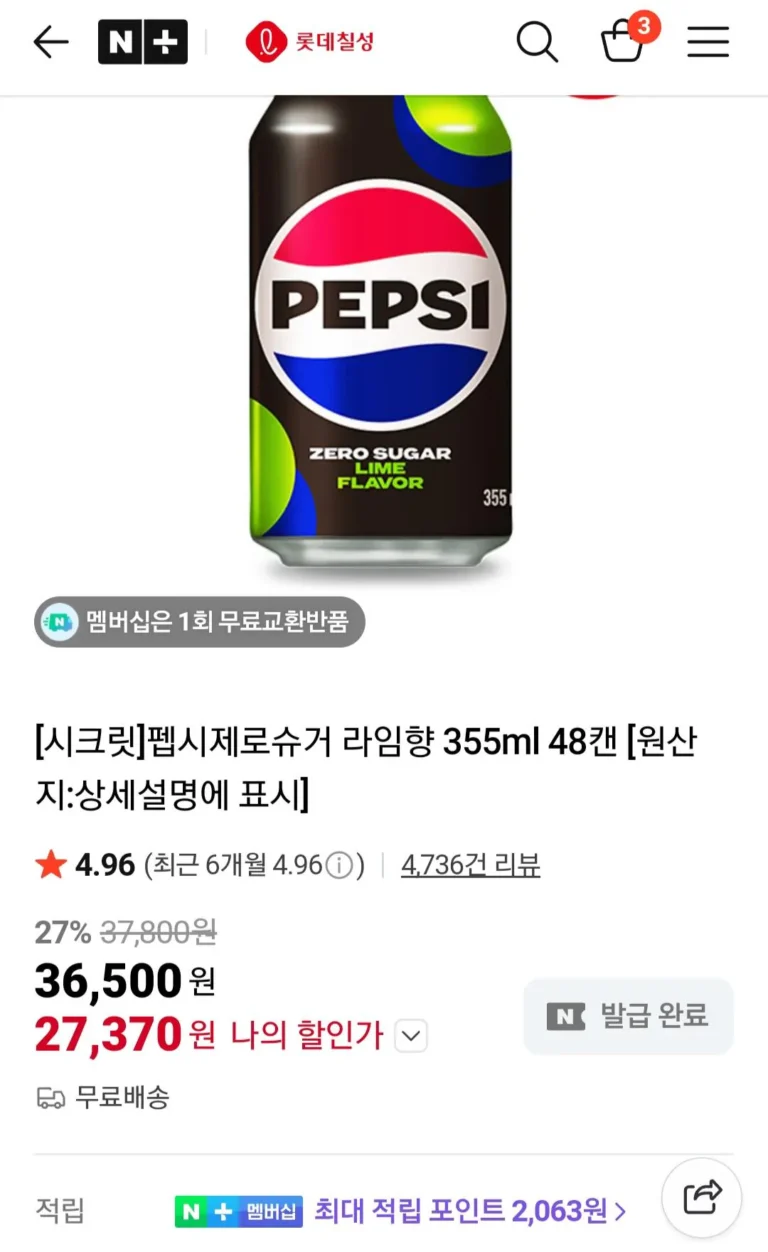Open the Lotte Chilsung brand store
Image resolution: width=768 pixels, height=1252 pixels.
[310, 42]
